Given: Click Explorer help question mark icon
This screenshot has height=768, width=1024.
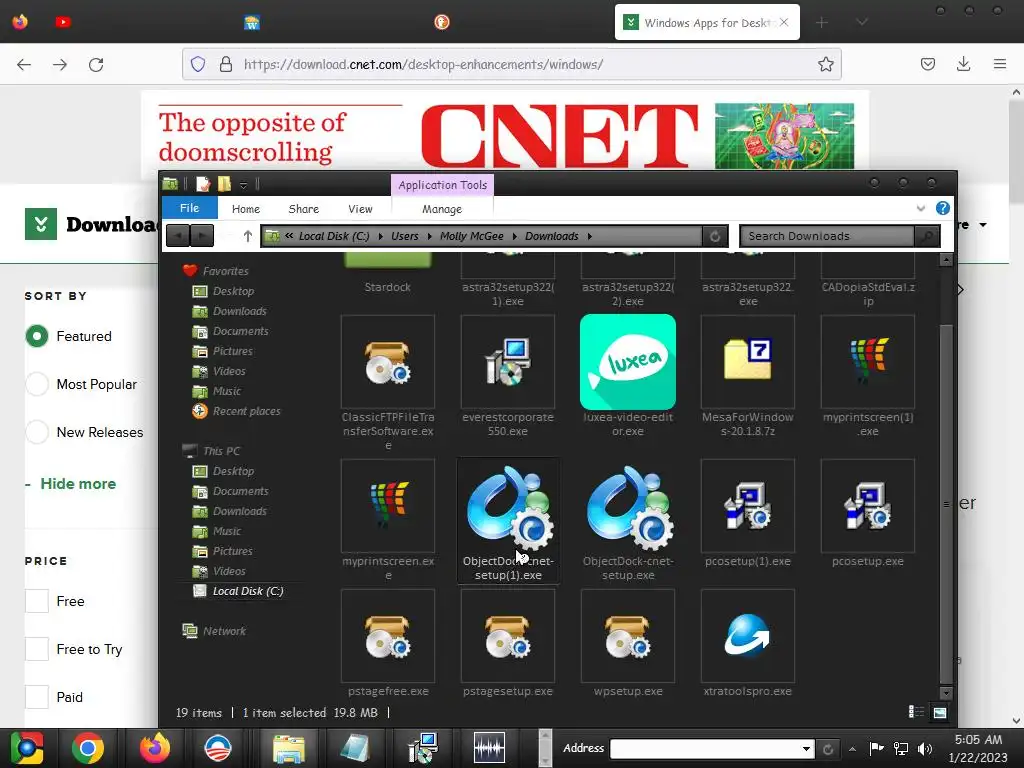Looking at the screenshot, I should (x=942, y=208).
